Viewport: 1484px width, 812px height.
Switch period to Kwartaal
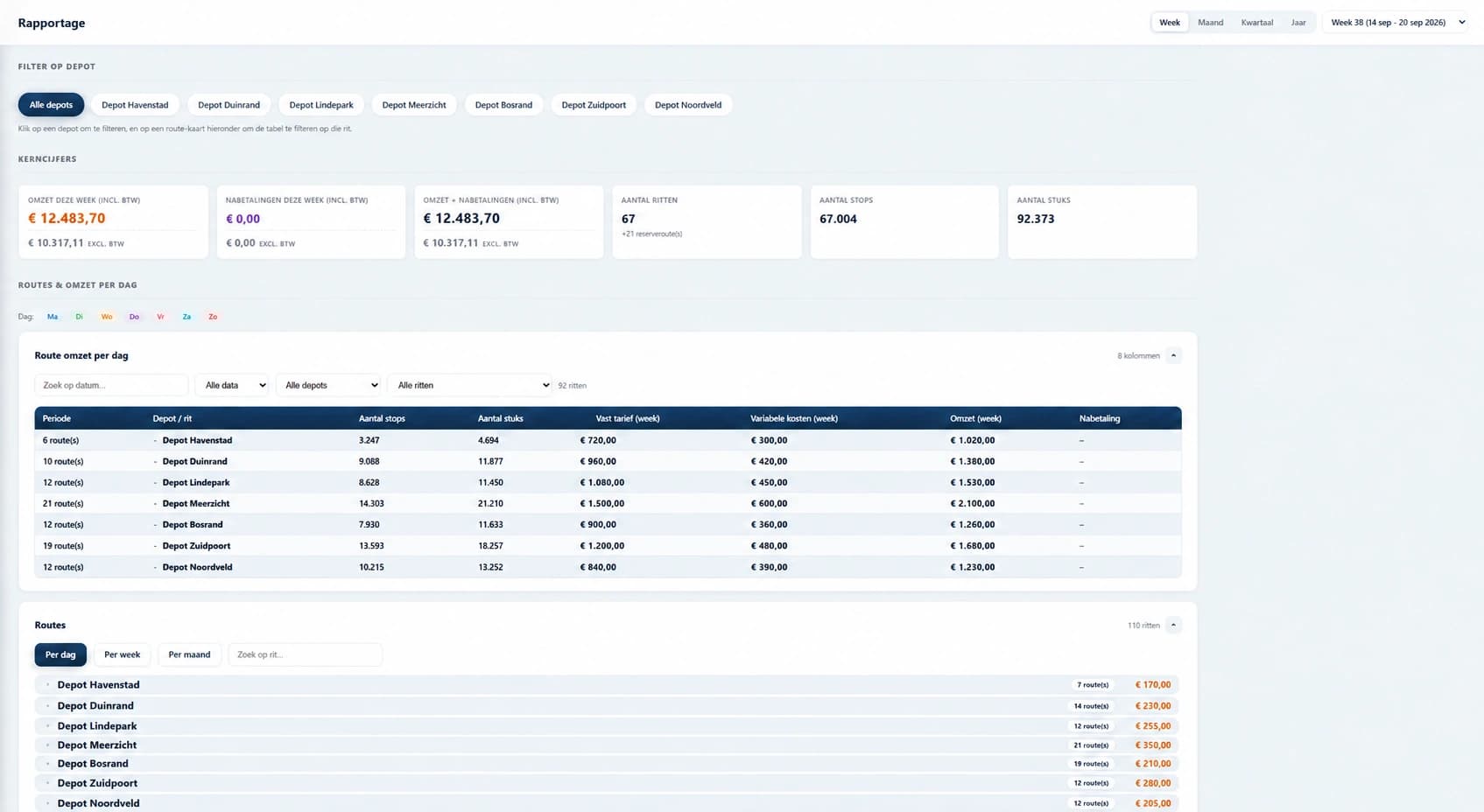tap(1256, 23)
